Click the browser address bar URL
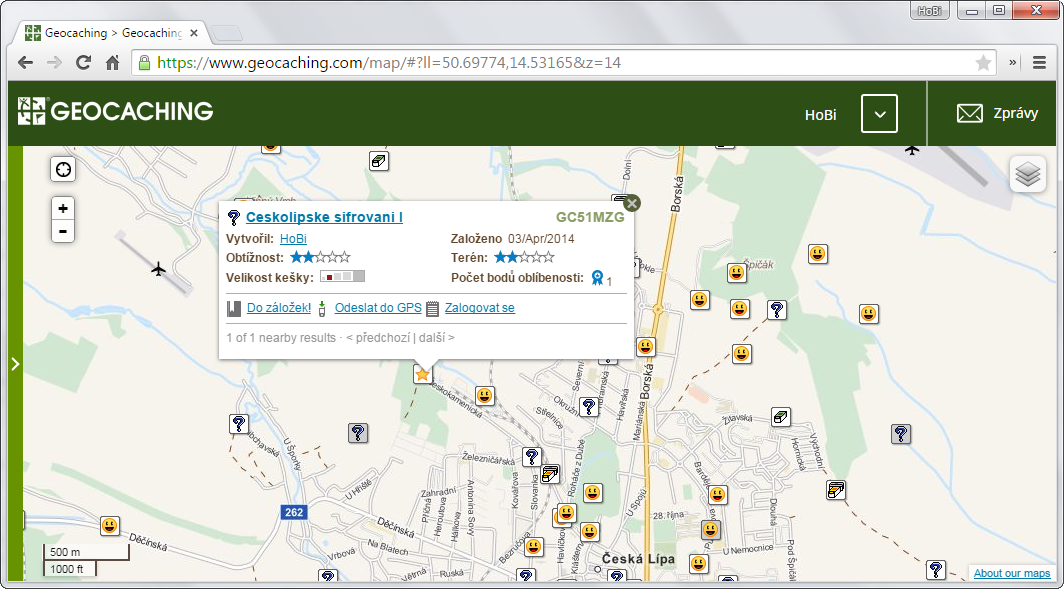The image size is (1064, 589). (x=500, y=63)
